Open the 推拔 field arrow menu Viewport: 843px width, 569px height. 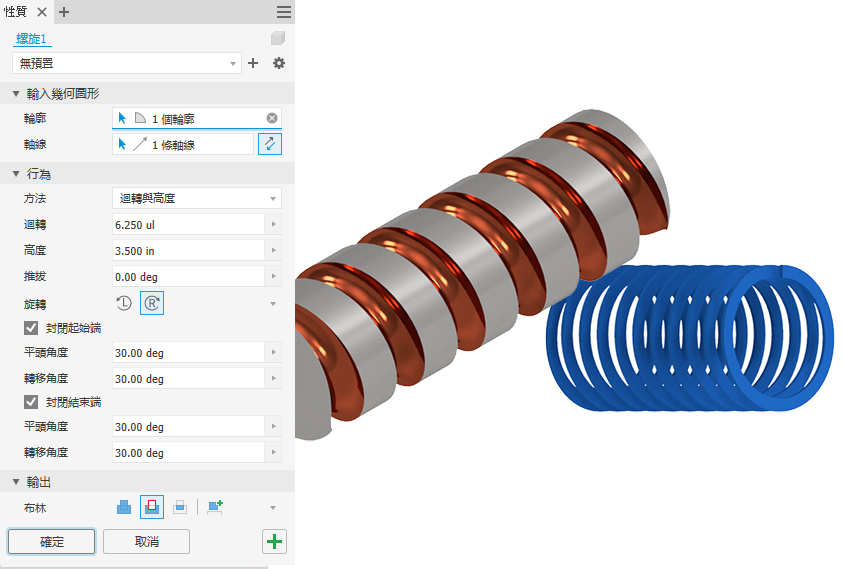tap(274, 276)
